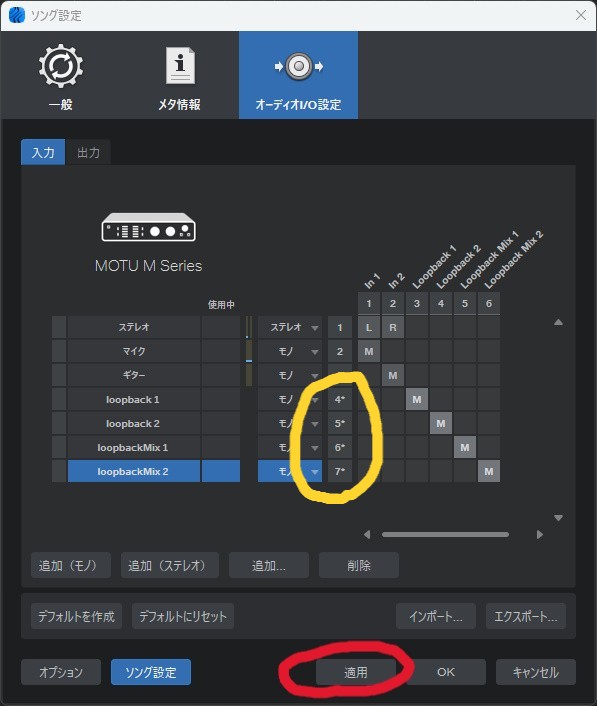Image resolution: width=597 pixels, height=706 pixels.
Task: Select the オーディオI/O設定 speaker icon
Action: click(298, 67)
